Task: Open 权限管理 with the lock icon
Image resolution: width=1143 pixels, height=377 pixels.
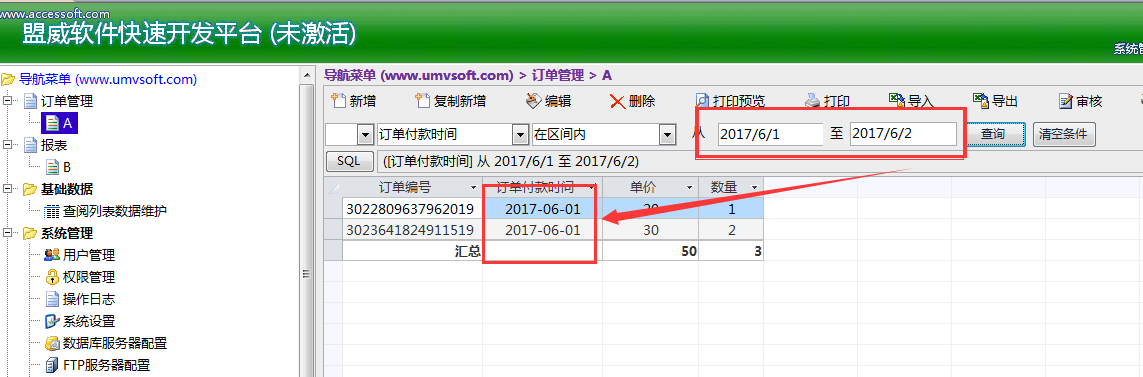Action: (89, 277)
